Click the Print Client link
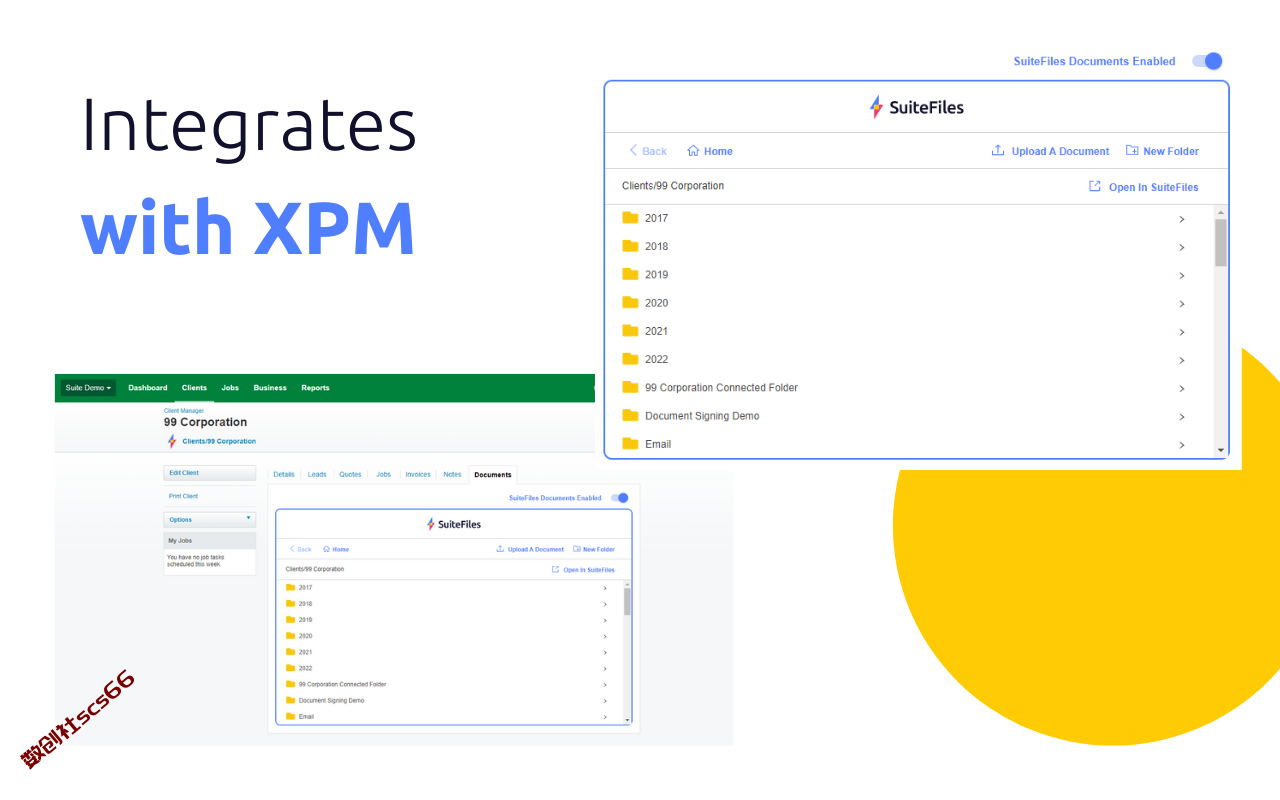This screenshot has width=1280, height=800. click(x=183, y=496)
